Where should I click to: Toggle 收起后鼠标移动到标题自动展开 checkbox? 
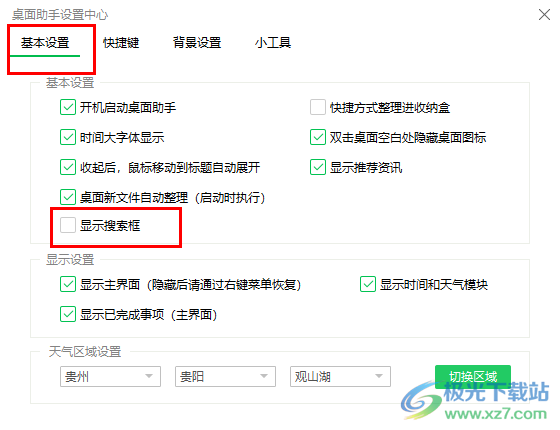[68, 167]
